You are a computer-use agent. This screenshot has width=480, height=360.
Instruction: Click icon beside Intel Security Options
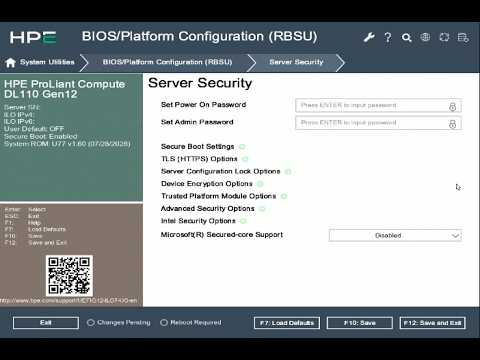[243, 221]
